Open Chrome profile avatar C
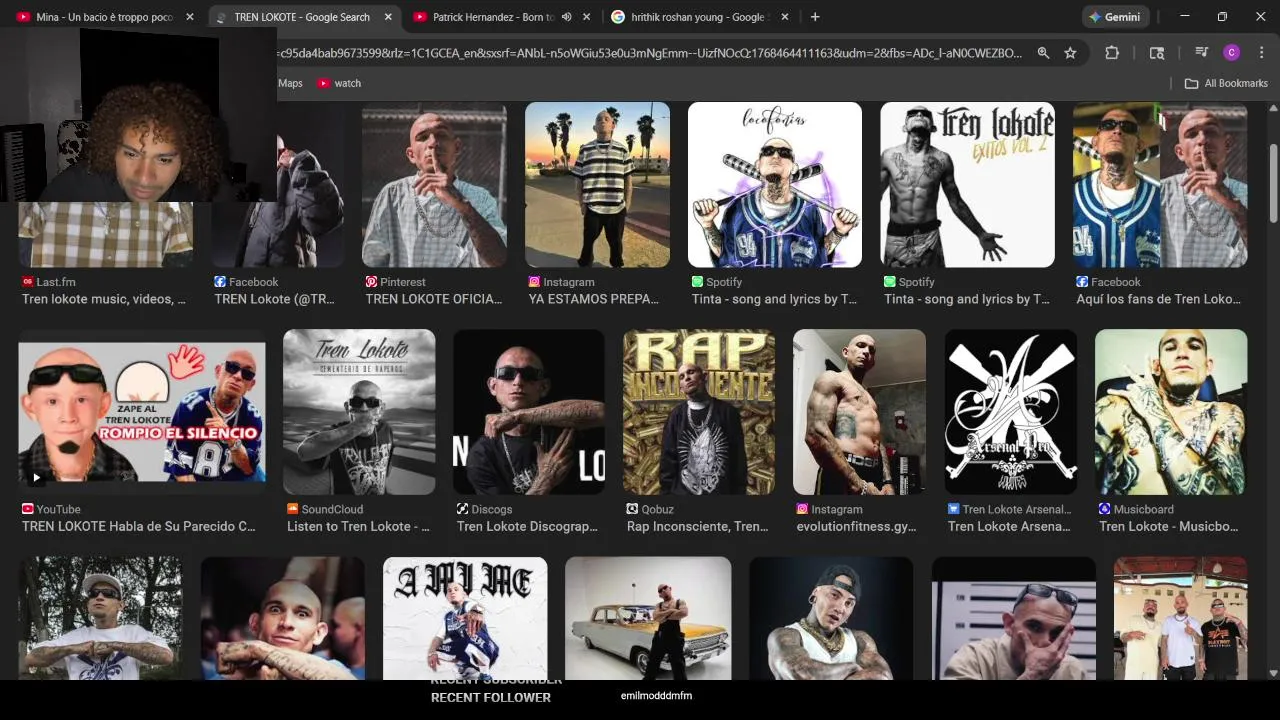Screen dimensions: 1280x720 coord(1232,53)
